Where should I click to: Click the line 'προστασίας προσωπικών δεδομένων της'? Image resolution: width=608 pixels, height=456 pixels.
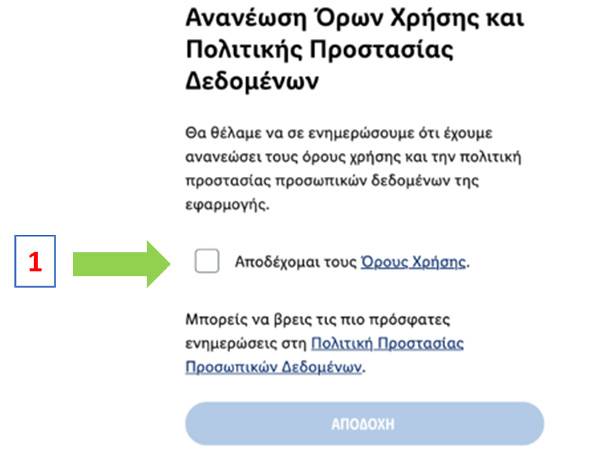tap(332, 180)
